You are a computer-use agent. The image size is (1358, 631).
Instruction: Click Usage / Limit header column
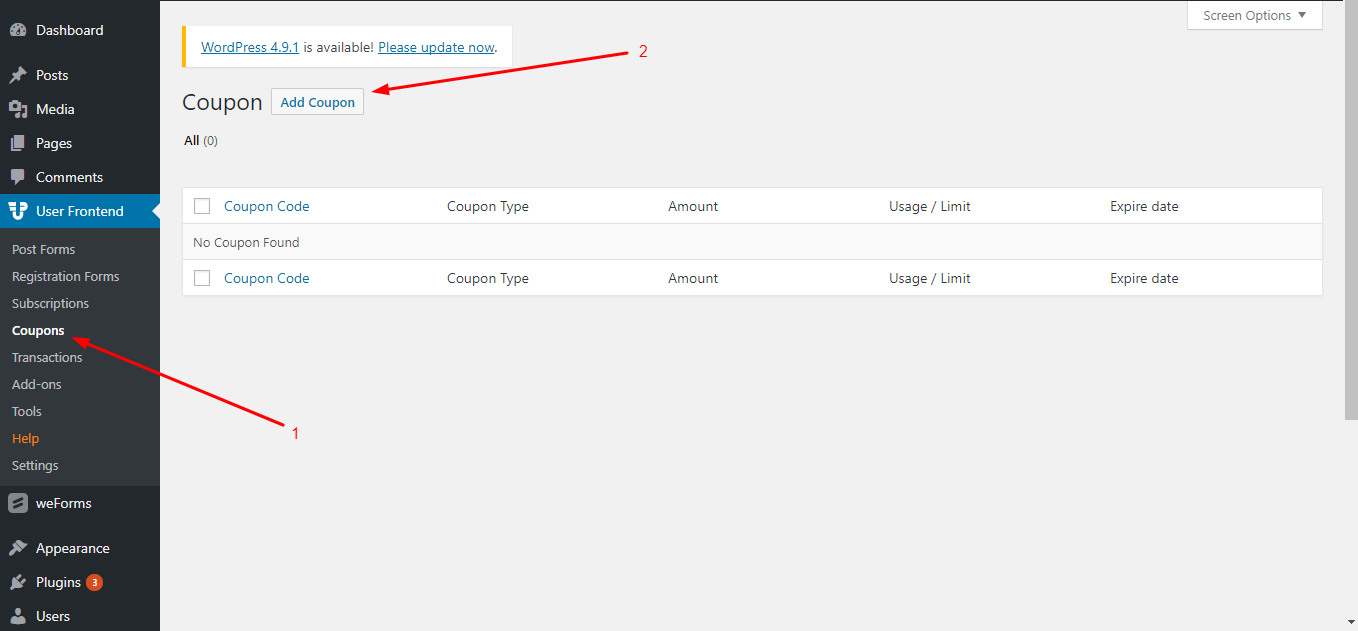[x=929, y=206]
